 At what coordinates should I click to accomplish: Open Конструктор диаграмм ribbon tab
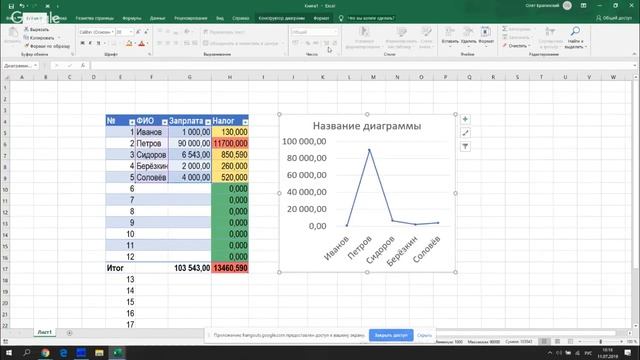click(282, 18)
